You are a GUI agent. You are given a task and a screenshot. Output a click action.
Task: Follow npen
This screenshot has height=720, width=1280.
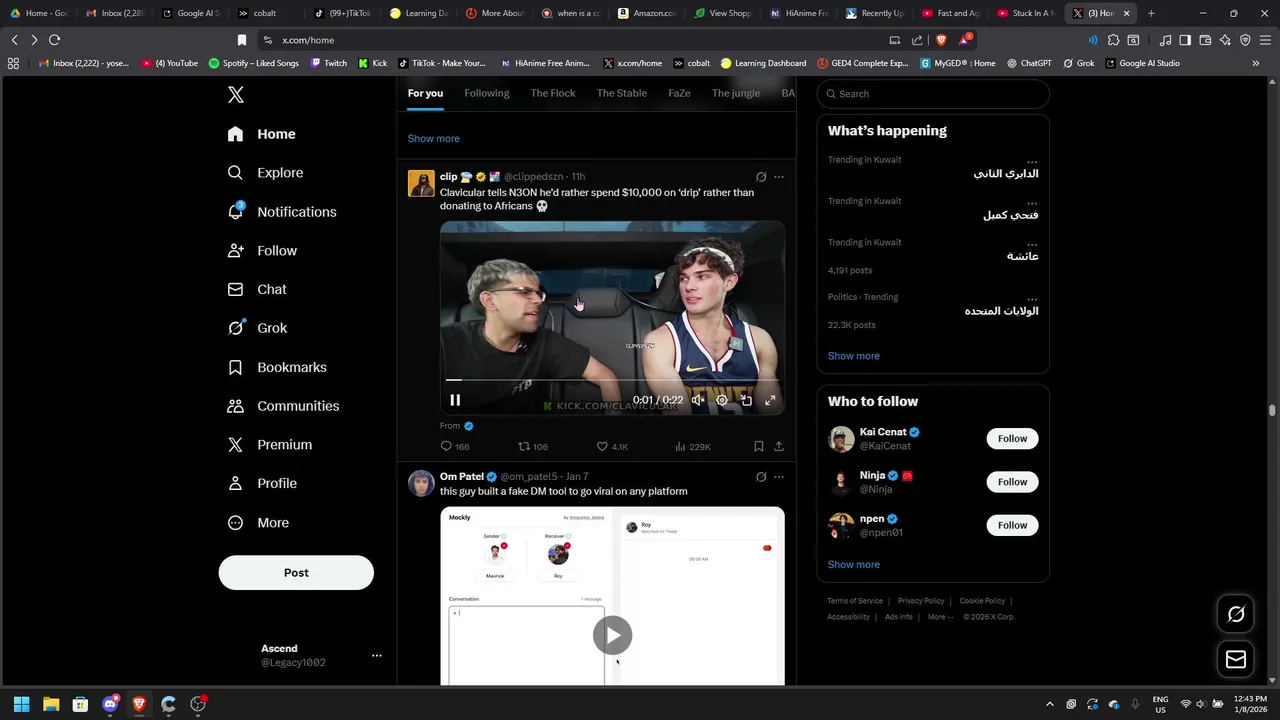pos(1012,525)
